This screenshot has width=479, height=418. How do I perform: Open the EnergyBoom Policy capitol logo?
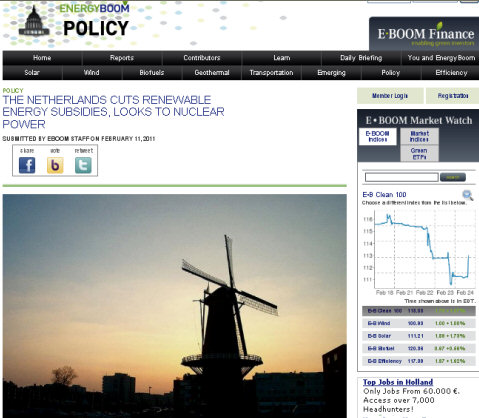(x=34, y=21)
